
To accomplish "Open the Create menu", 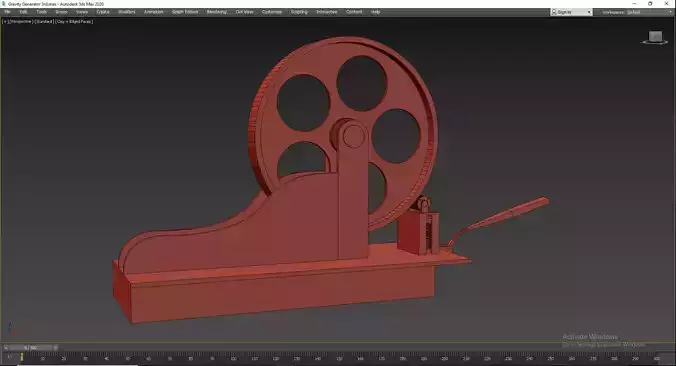I will (x=103, y=12).
